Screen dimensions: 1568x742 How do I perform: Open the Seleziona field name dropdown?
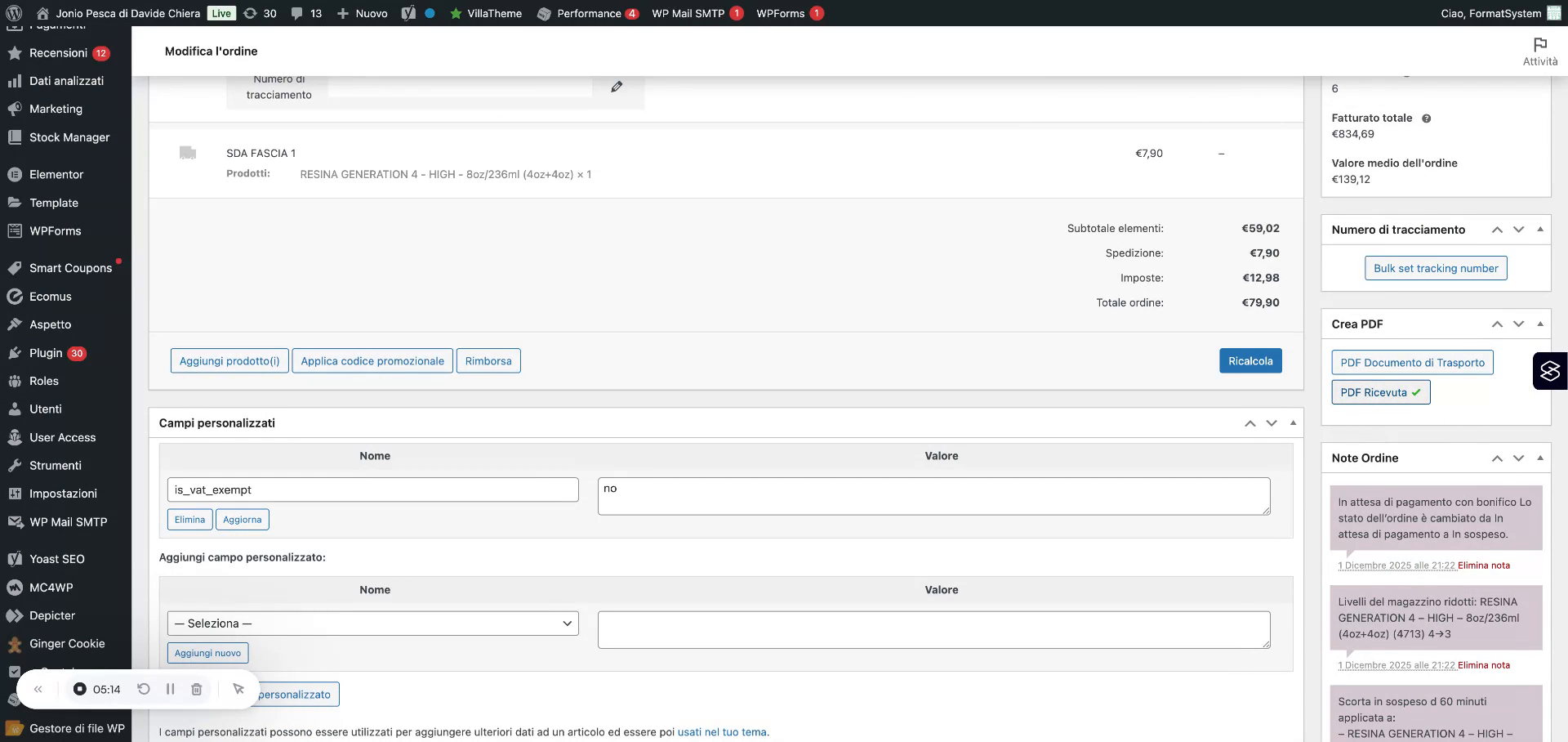pos(372,623)
